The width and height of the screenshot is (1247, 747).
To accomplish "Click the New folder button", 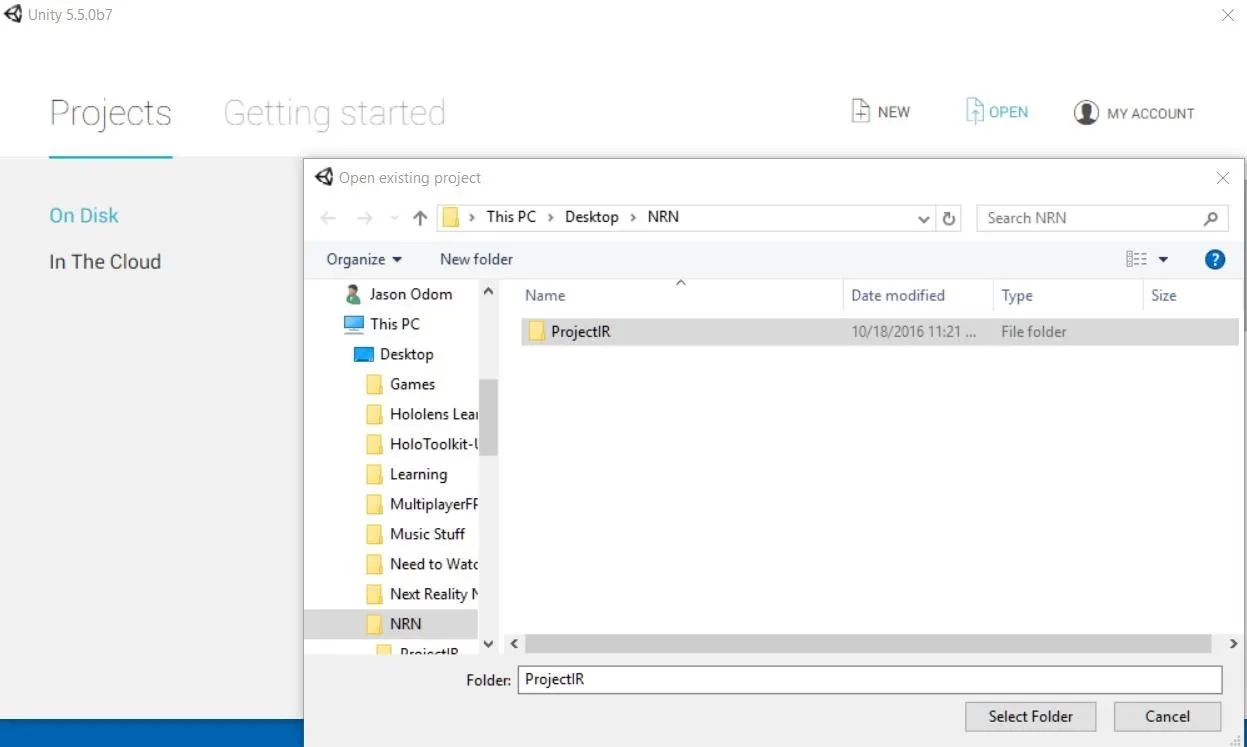I will (476, 259).
